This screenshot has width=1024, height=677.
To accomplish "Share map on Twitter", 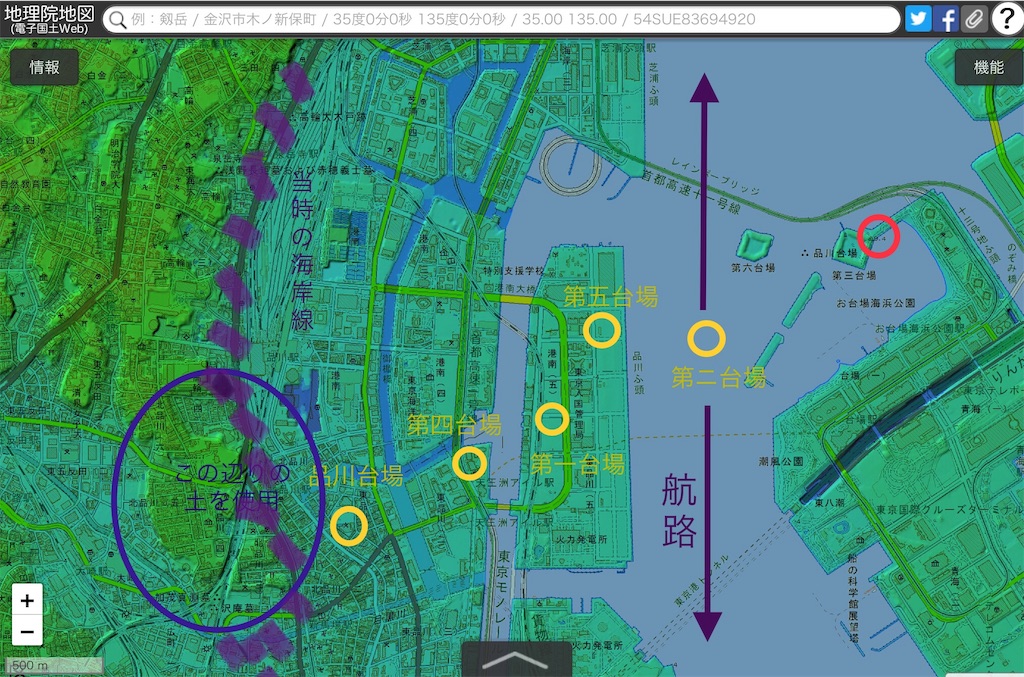I will pos(918,19).
